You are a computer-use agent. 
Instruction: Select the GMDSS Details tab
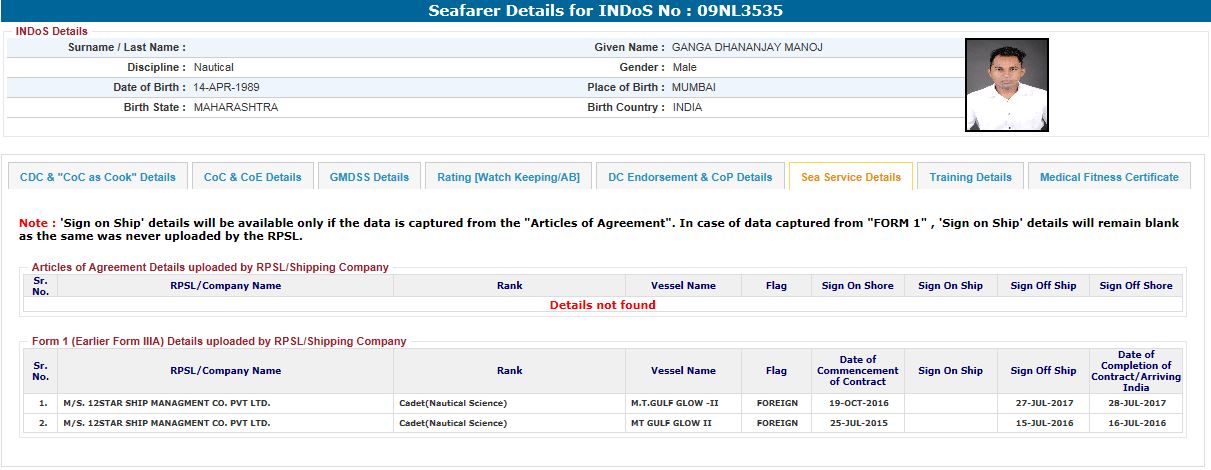click(x=369, y=177)
